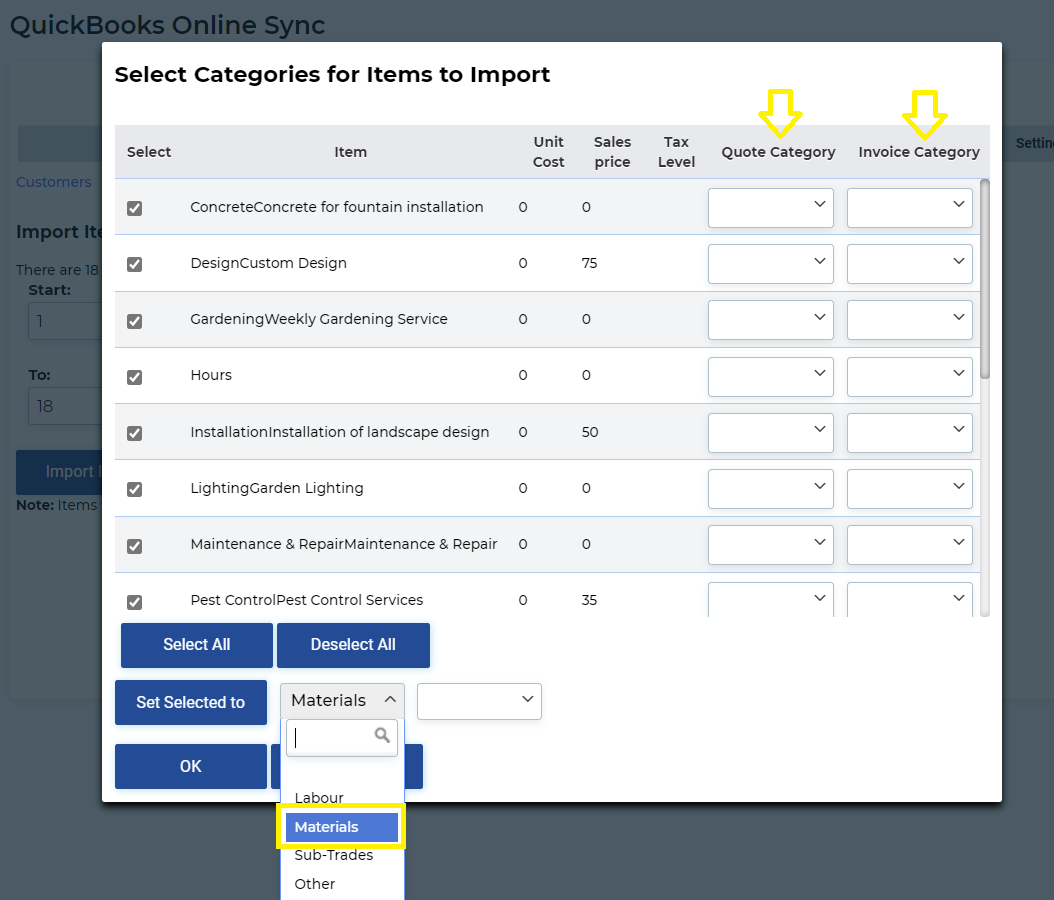
Task: Toggle the LightingGarden Lighting checkbox
Action: pos(134,489)
